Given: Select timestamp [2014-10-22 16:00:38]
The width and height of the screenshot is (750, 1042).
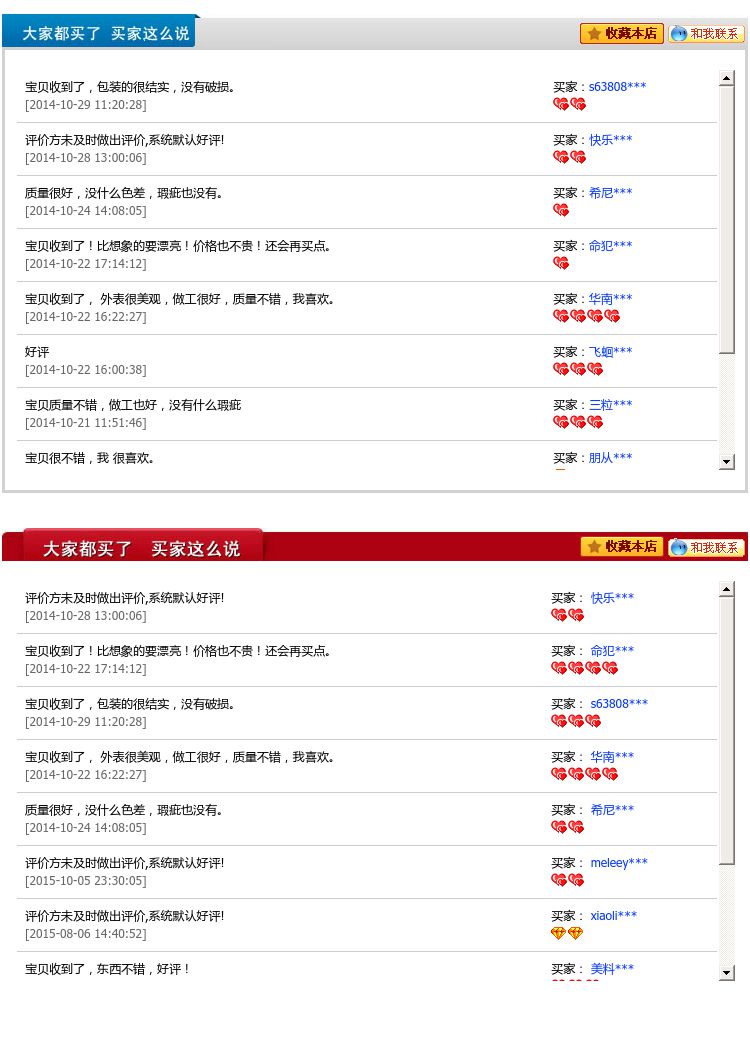Looking at the screenshot, I should point(86,369).
